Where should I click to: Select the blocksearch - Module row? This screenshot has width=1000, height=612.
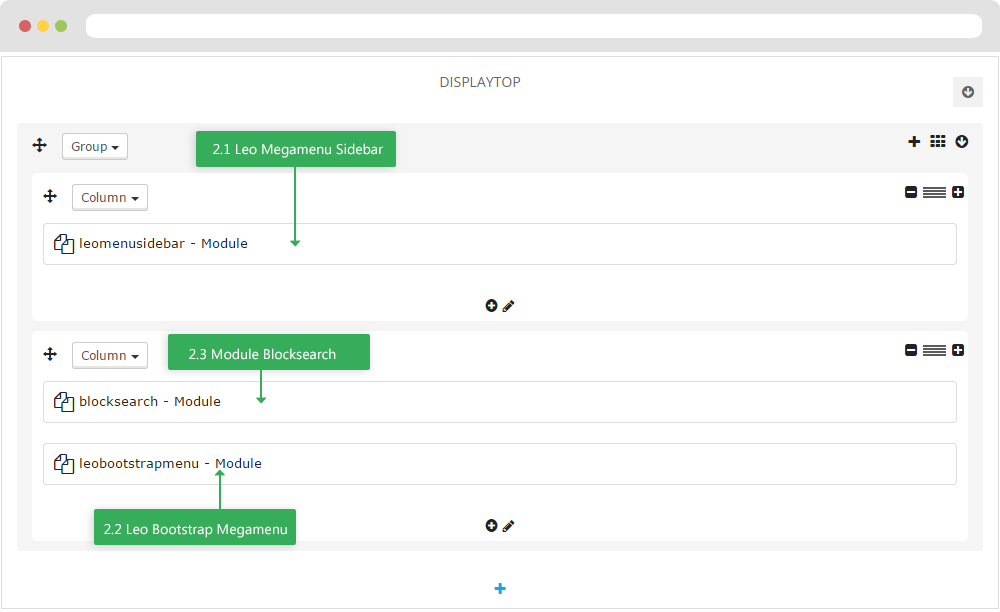(500, 402)
